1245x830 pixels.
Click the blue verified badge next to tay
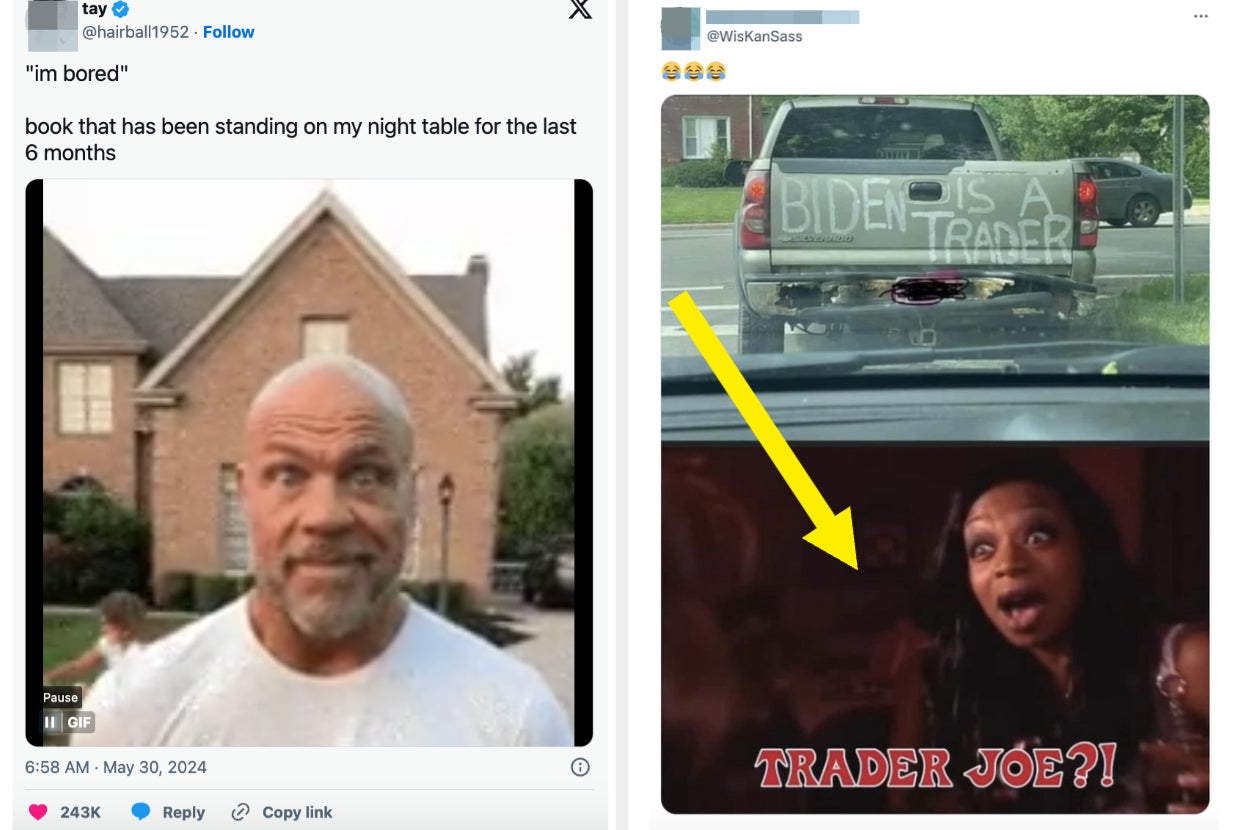(120, 9)
